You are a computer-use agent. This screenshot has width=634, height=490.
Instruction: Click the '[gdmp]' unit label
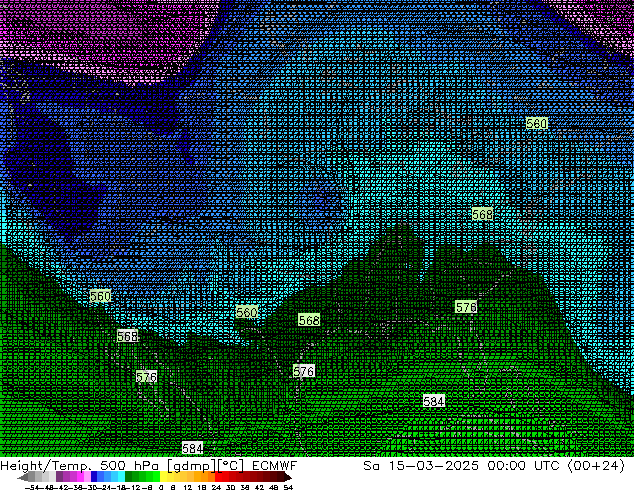(x=192, y=466)
